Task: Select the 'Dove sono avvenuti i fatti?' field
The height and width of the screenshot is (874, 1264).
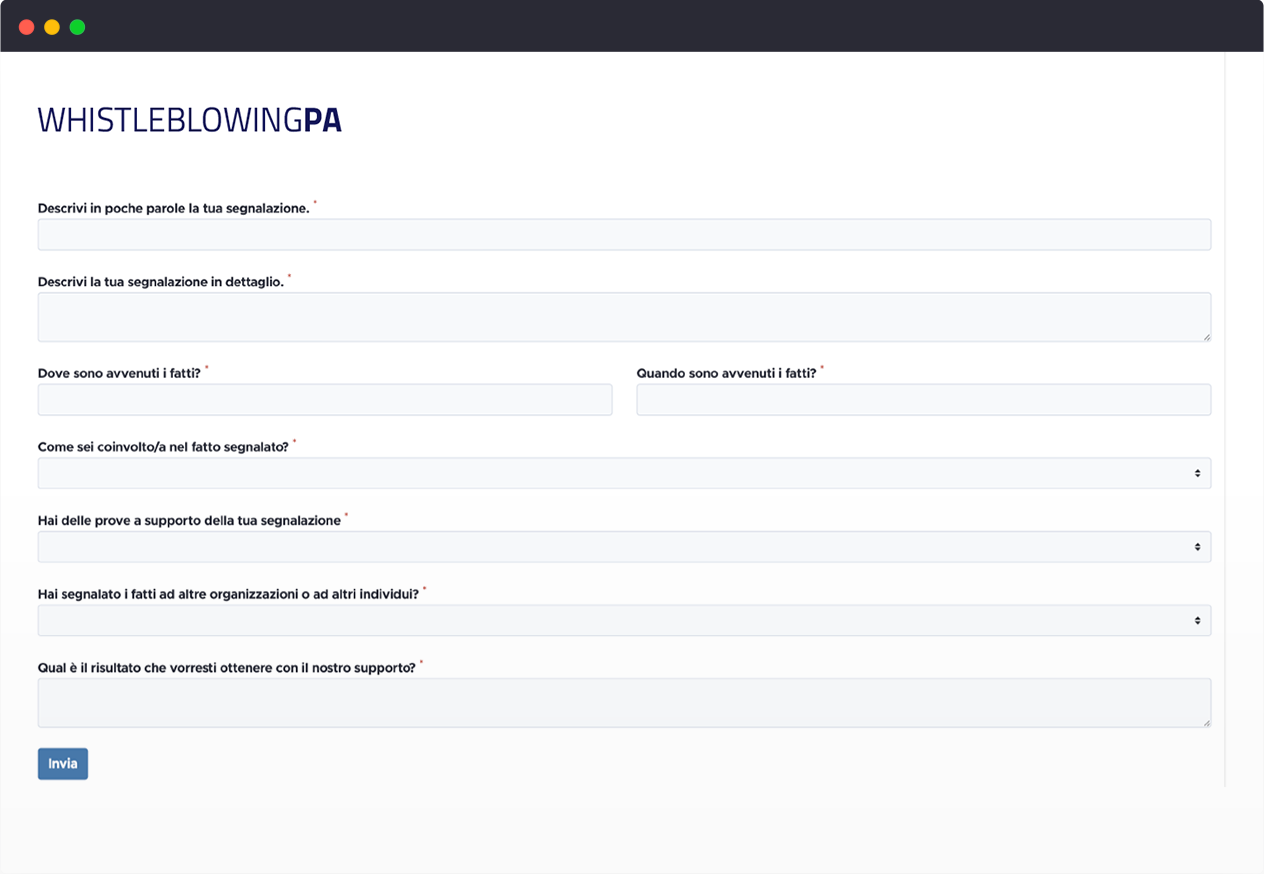Action: point(325,400)
